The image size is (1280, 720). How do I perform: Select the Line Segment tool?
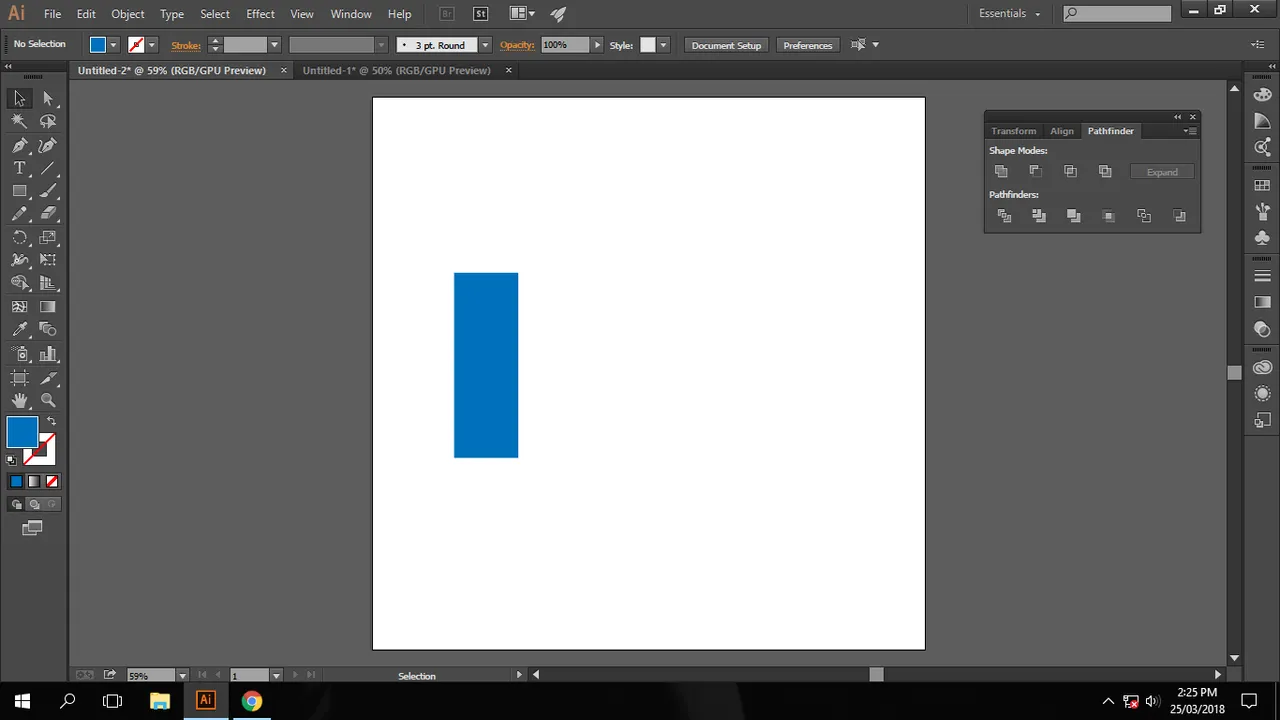tap(48, 168)
